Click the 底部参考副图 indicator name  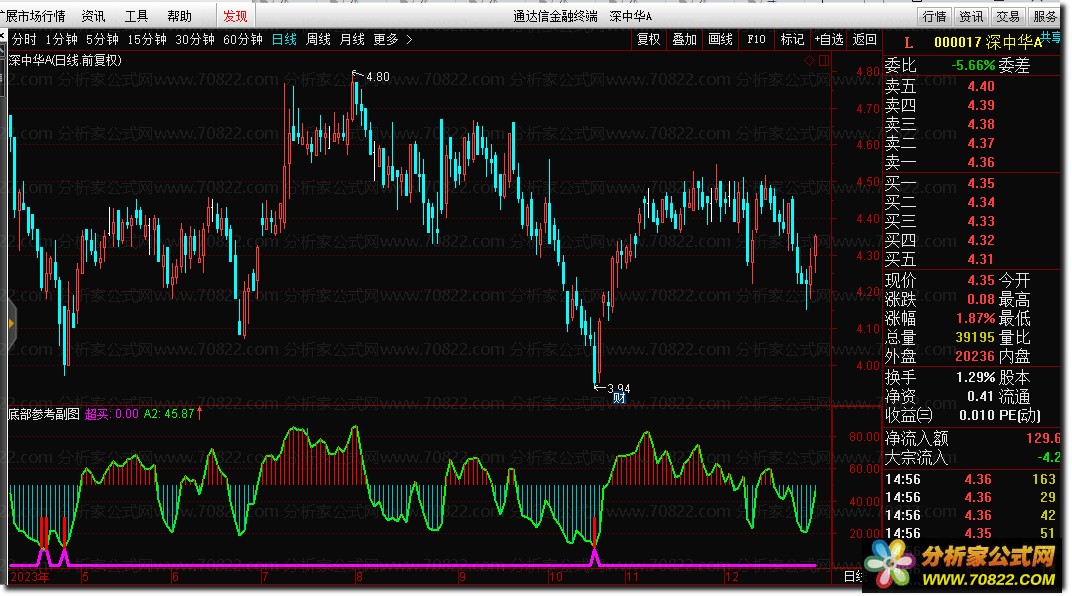click(44, 414)
